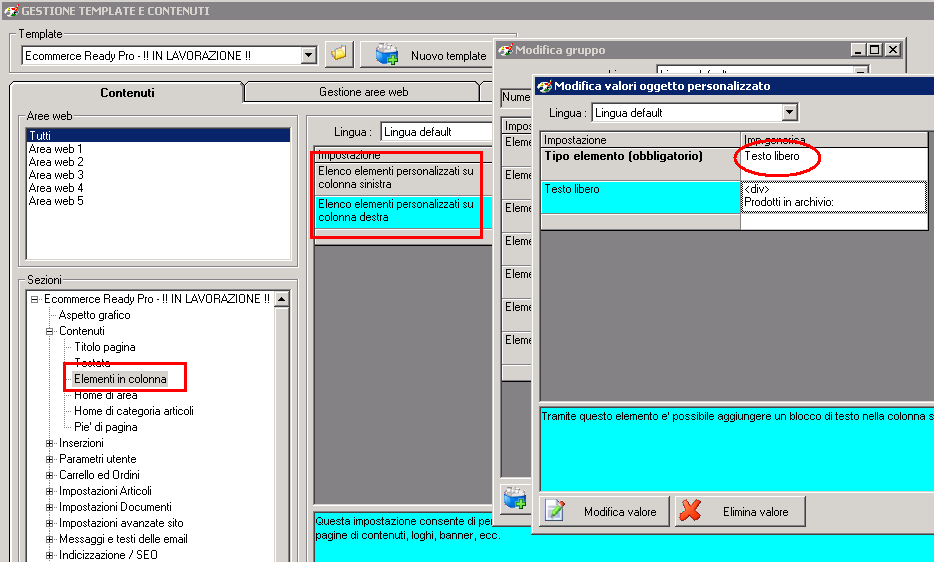Switch to the Gestione aree web tab
This screenshot has width=934, height=562.
tap(363, 92)
